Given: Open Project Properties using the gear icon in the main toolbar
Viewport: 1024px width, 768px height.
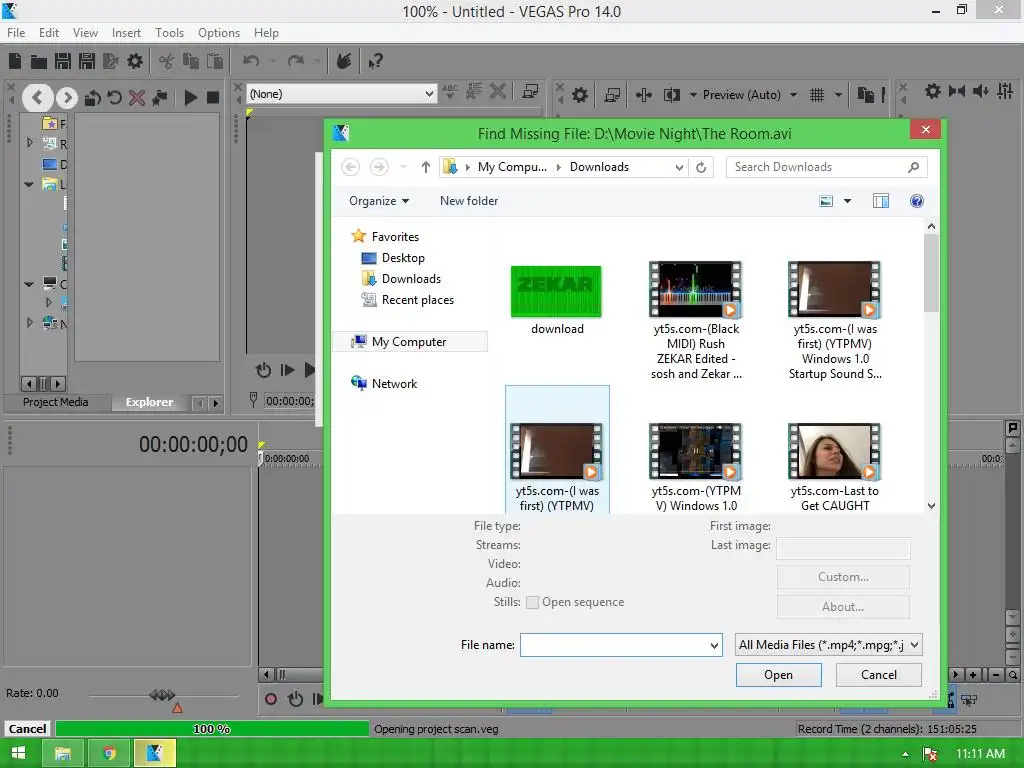Looking at the screenshot, I should (x=135, y=61).
